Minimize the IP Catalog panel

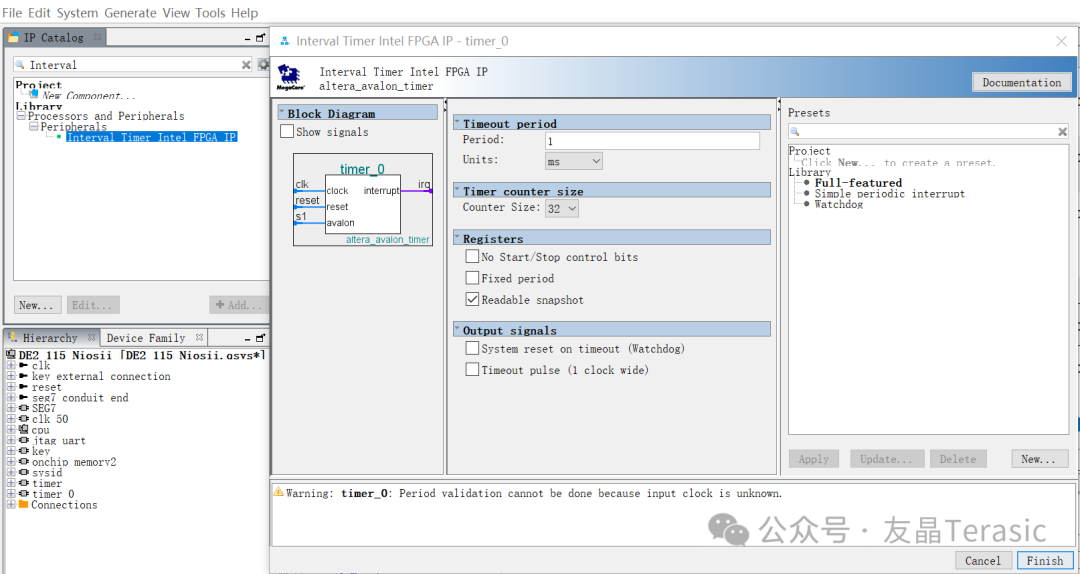pyautogui.click(x=248, y=39)
